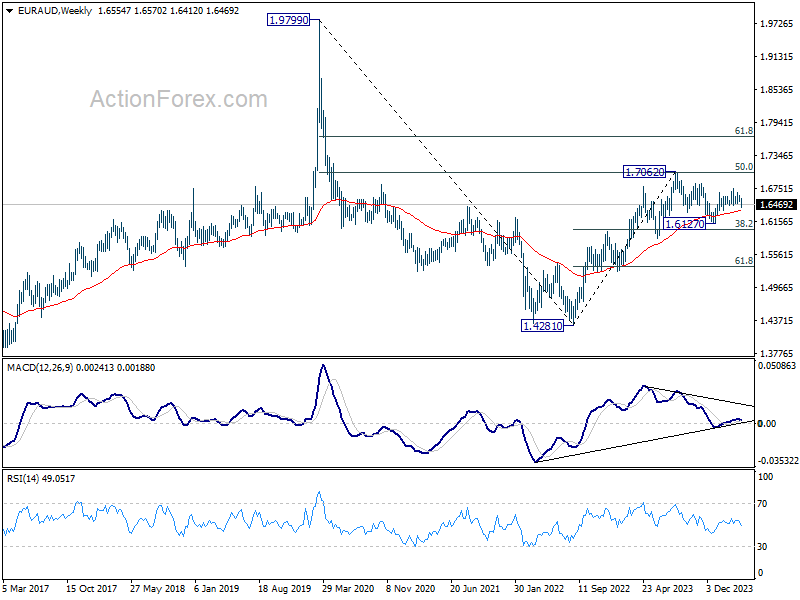Click the EURAUD,Weekly chart title
This screenshot has height=600, width=800.
[55, 11]
